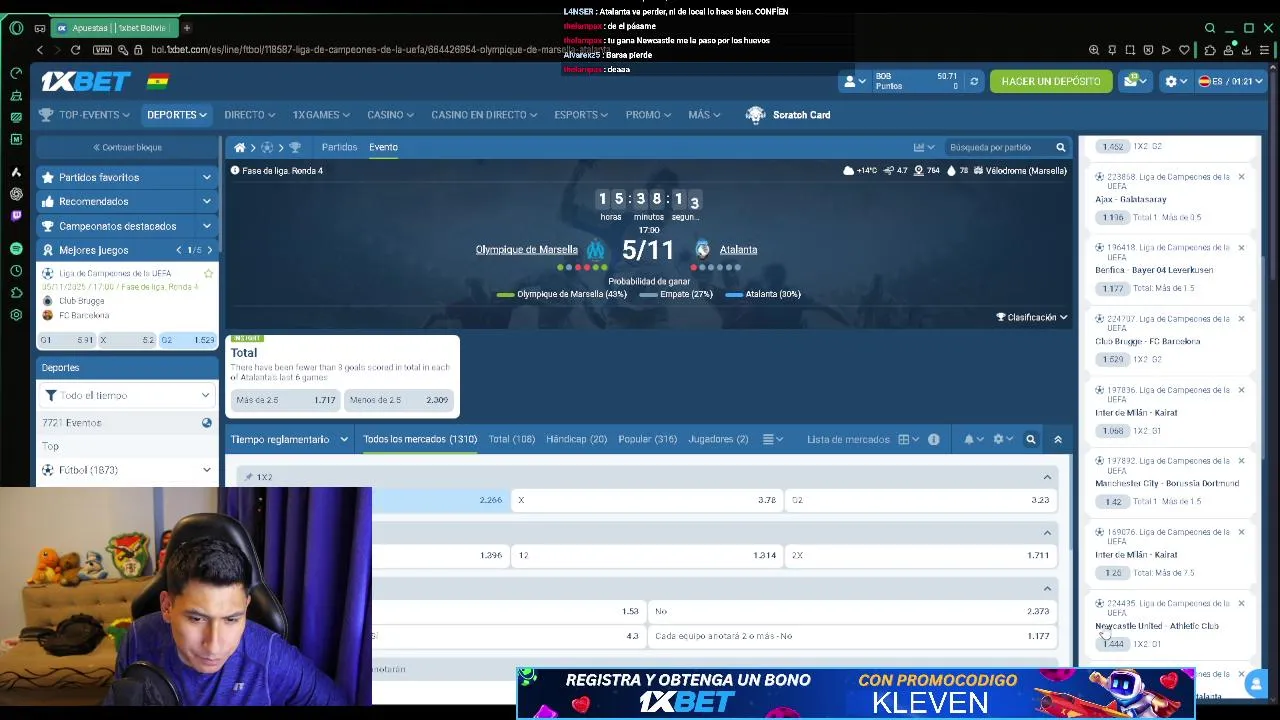Remove Newcastle United - Athletic Club bet
1280x720 pixels.
(x=1241, y=603)
